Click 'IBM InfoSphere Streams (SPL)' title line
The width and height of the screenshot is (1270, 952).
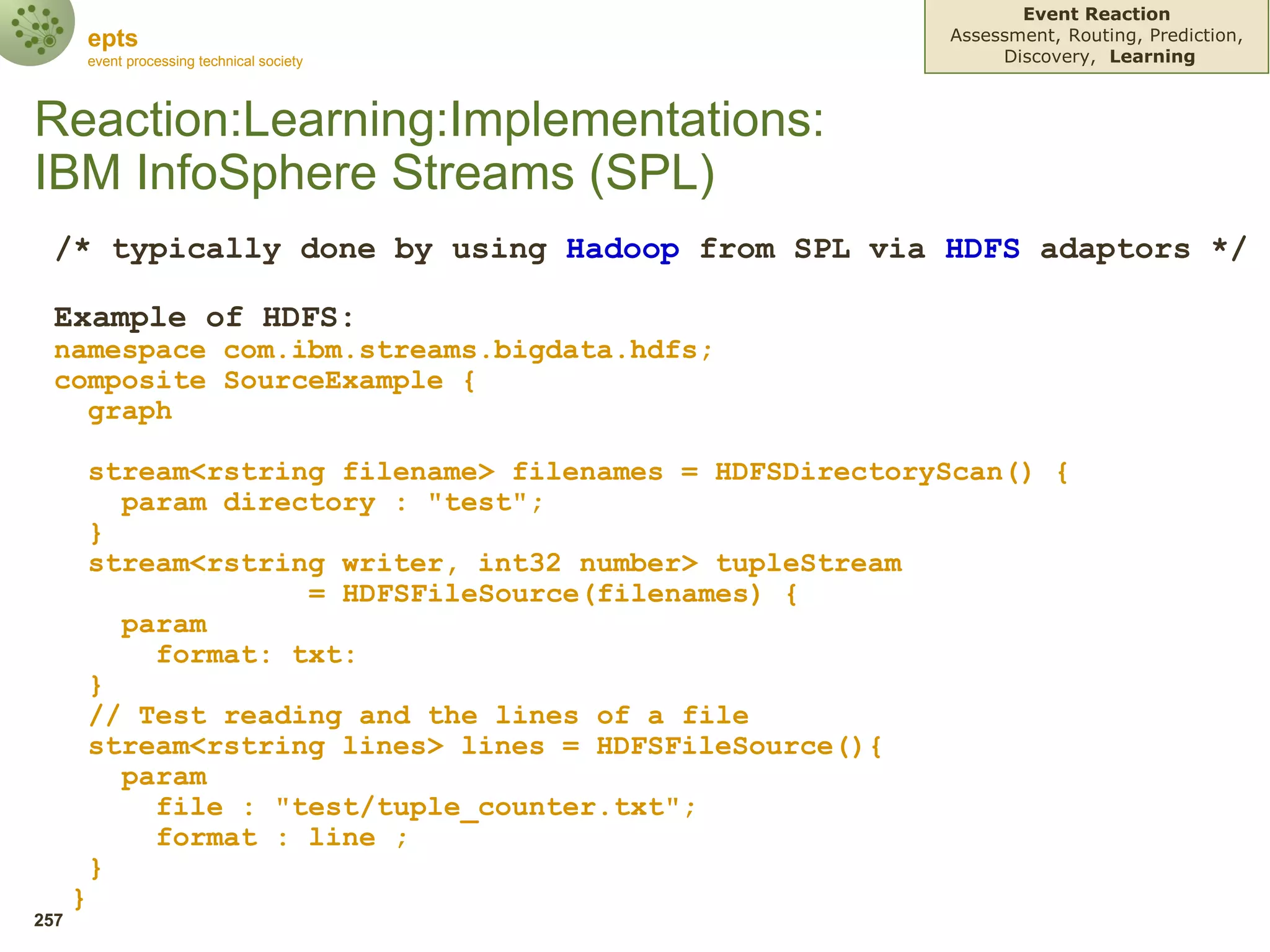click(375, 172)
